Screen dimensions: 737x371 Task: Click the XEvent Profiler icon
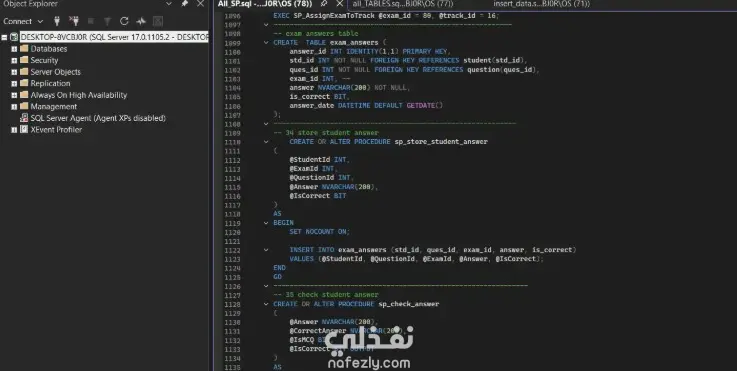(x=24, y=129)
